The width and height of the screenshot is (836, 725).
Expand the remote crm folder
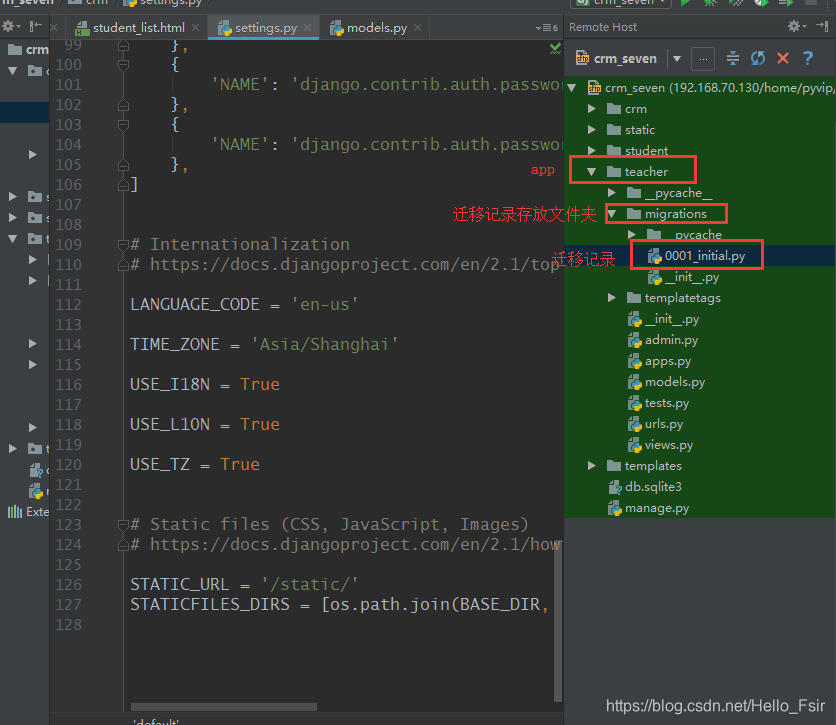click(591, 109)
